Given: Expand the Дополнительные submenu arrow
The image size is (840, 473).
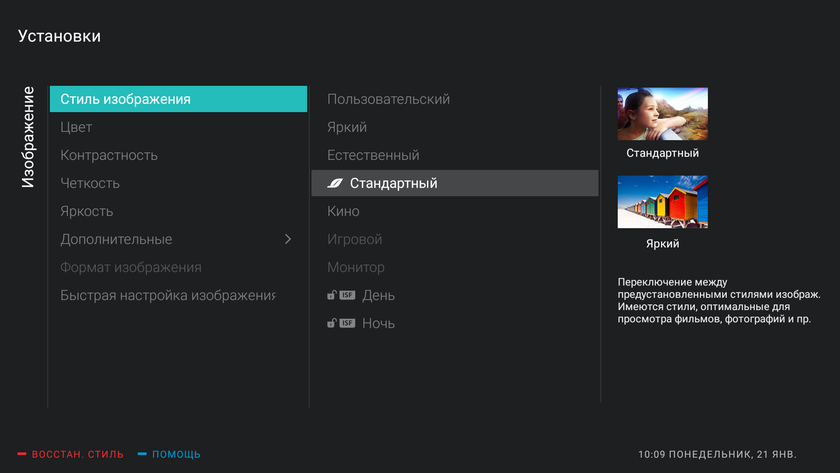Looking at the screenshot, I should (x=288, y=240).
